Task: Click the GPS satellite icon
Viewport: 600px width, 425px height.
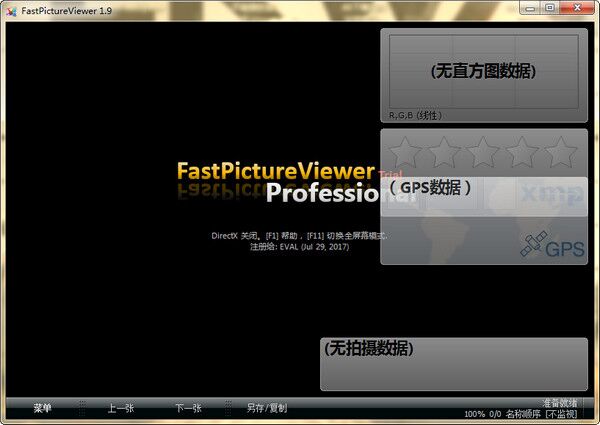Action: coord(533,244)
